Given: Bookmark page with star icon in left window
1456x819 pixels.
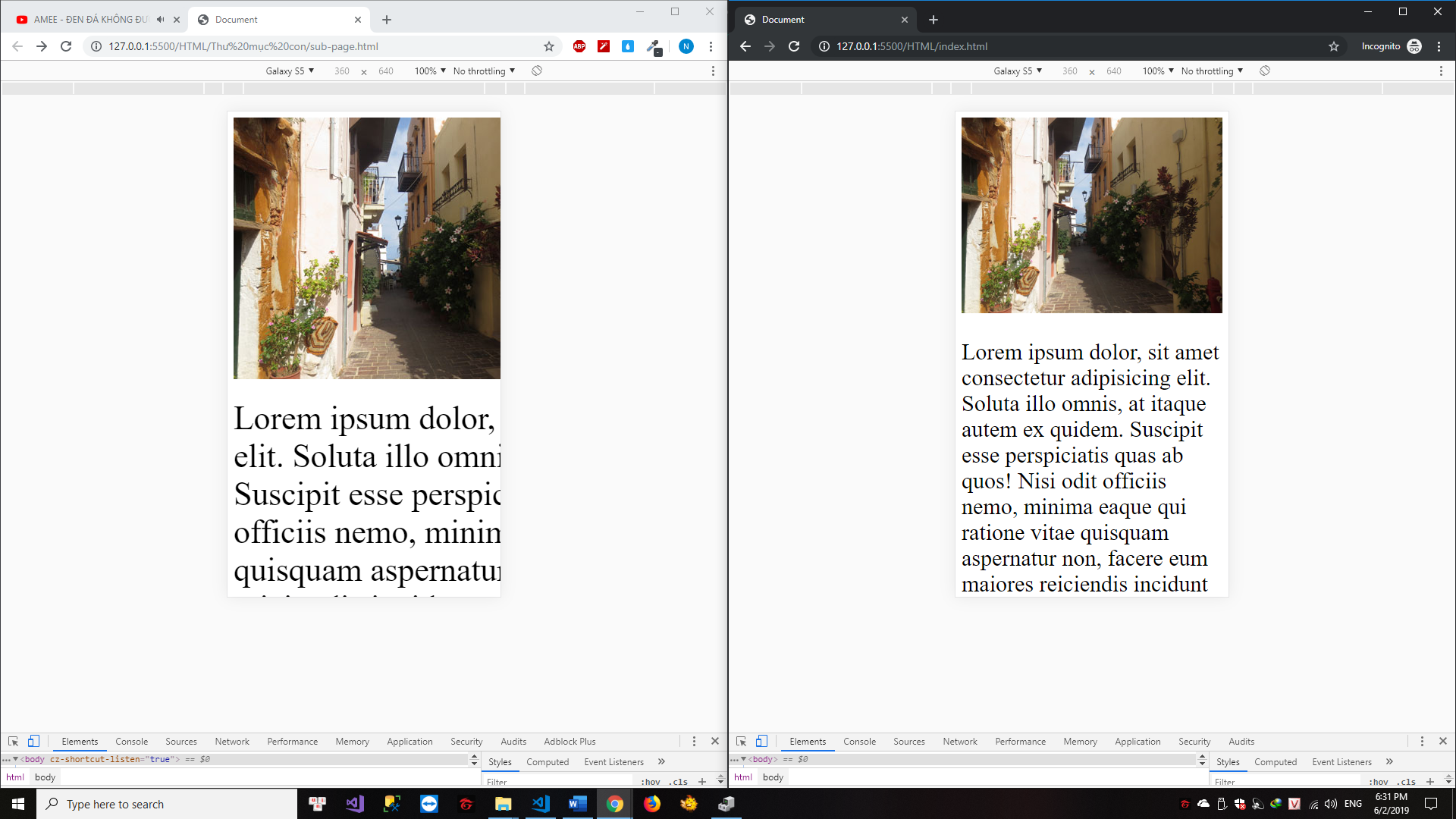Looking at the screenshot, I should (549, 46).
